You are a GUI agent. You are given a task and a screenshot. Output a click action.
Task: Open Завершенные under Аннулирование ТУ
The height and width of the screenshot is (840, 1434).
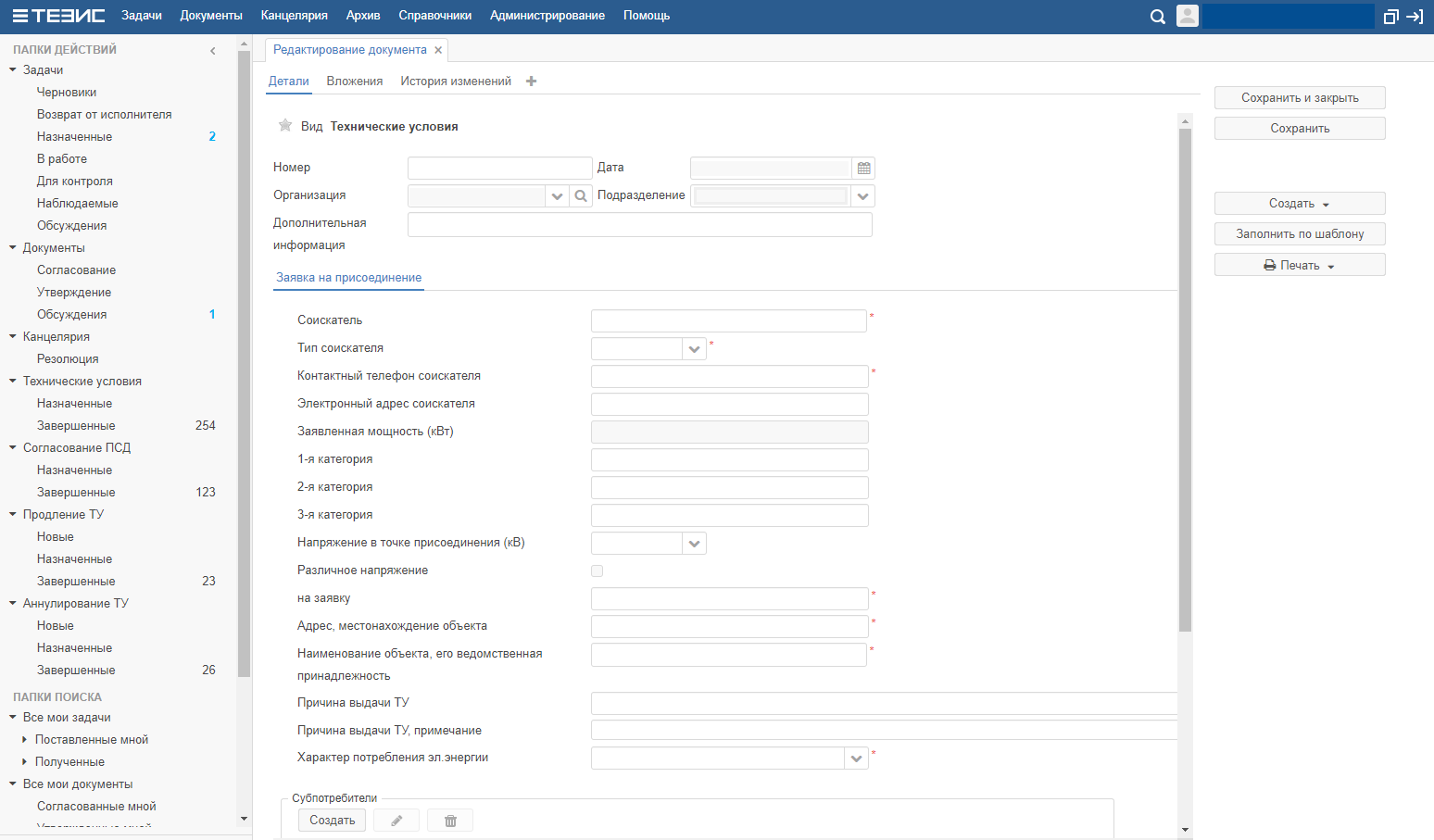pos(76,670)
